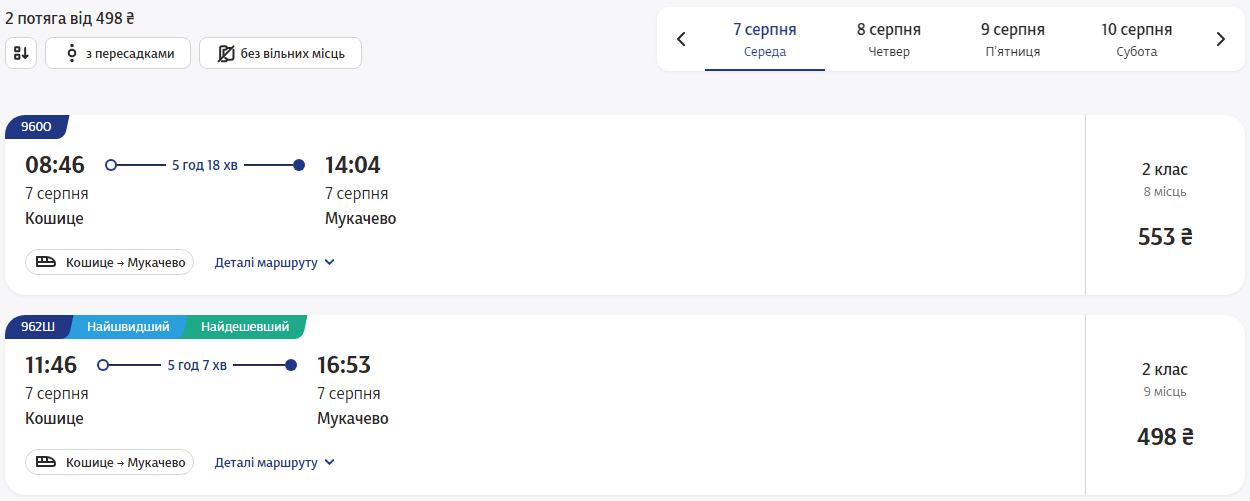Click the train icon on the 960О route chip

(x=46, y=263)
